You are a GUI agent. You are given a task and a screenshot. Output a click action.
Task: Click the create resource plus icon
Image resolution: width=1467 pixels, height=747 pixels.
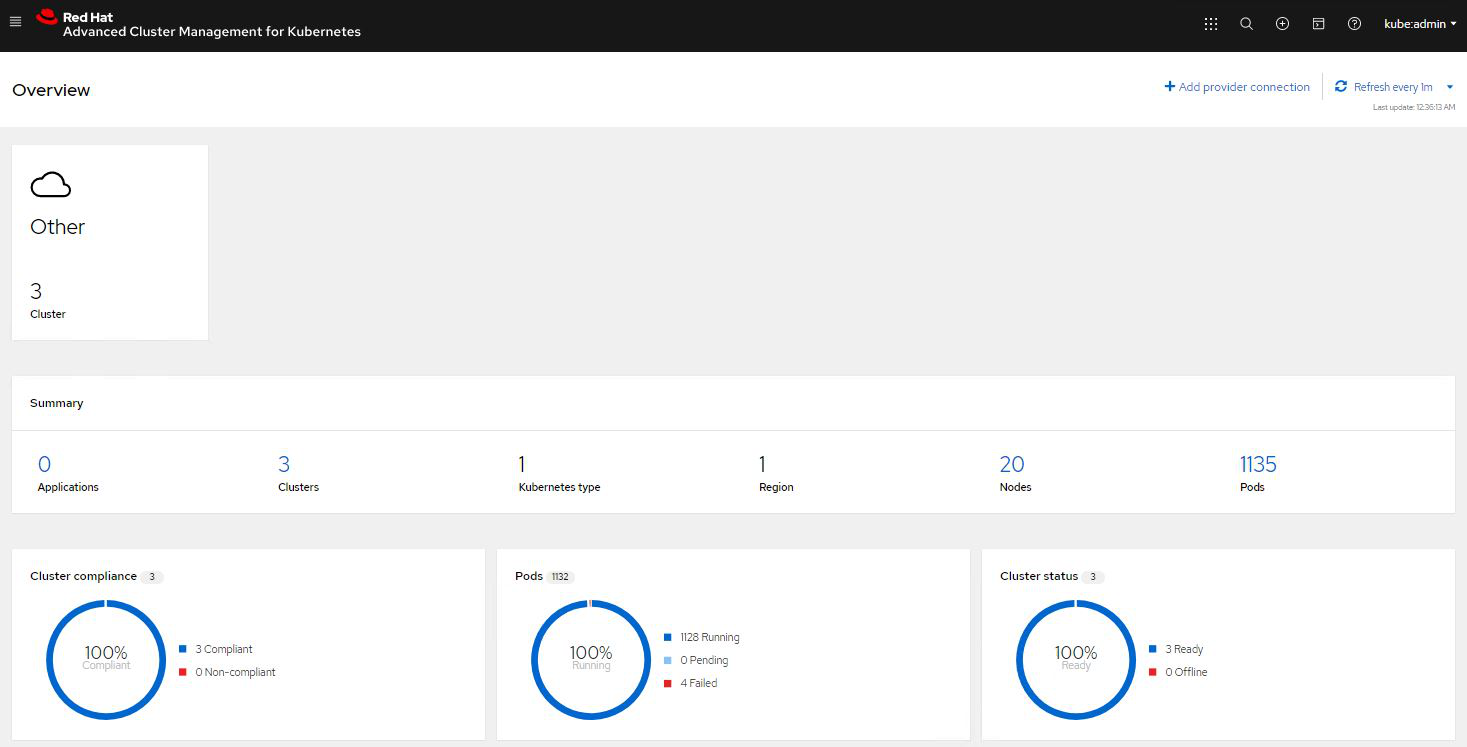coord(1282,24)
